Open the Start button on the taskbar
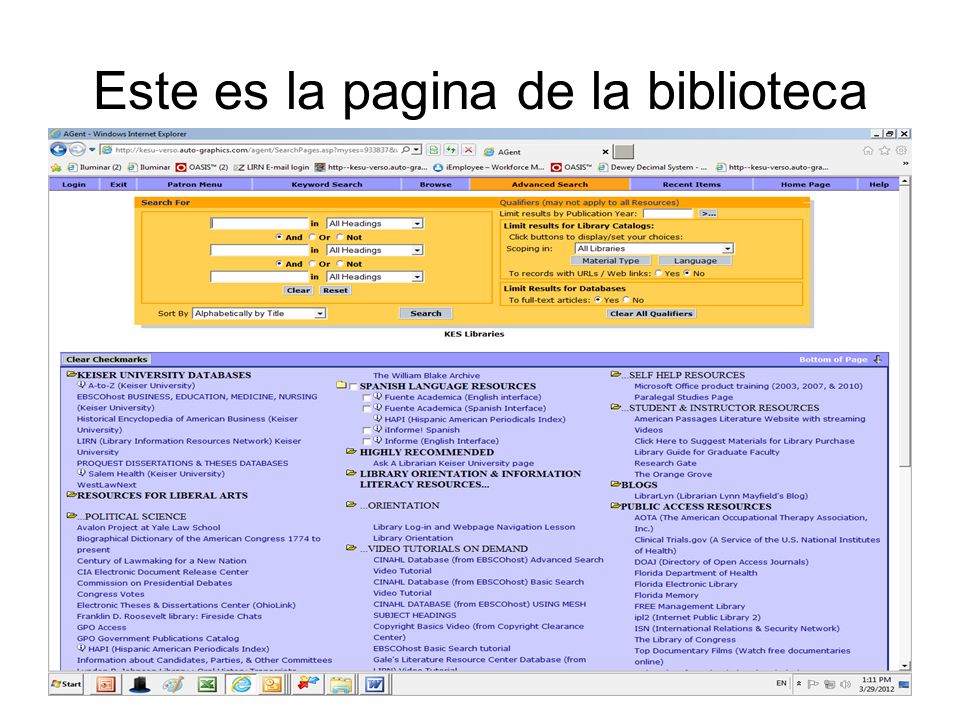This screenshot has width=960, height=720. (x=66, y=684)
